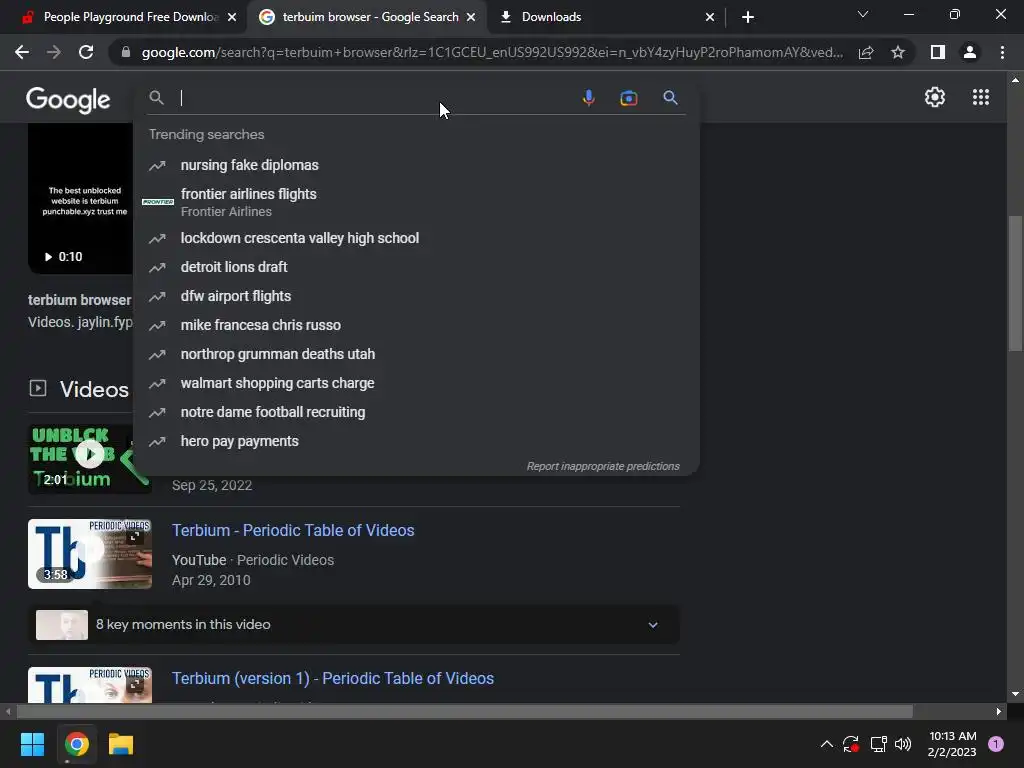Viewport: 1024px width, 768px height.
Task: Open Chrome's three-dot menu
Action: point(1002,52)
